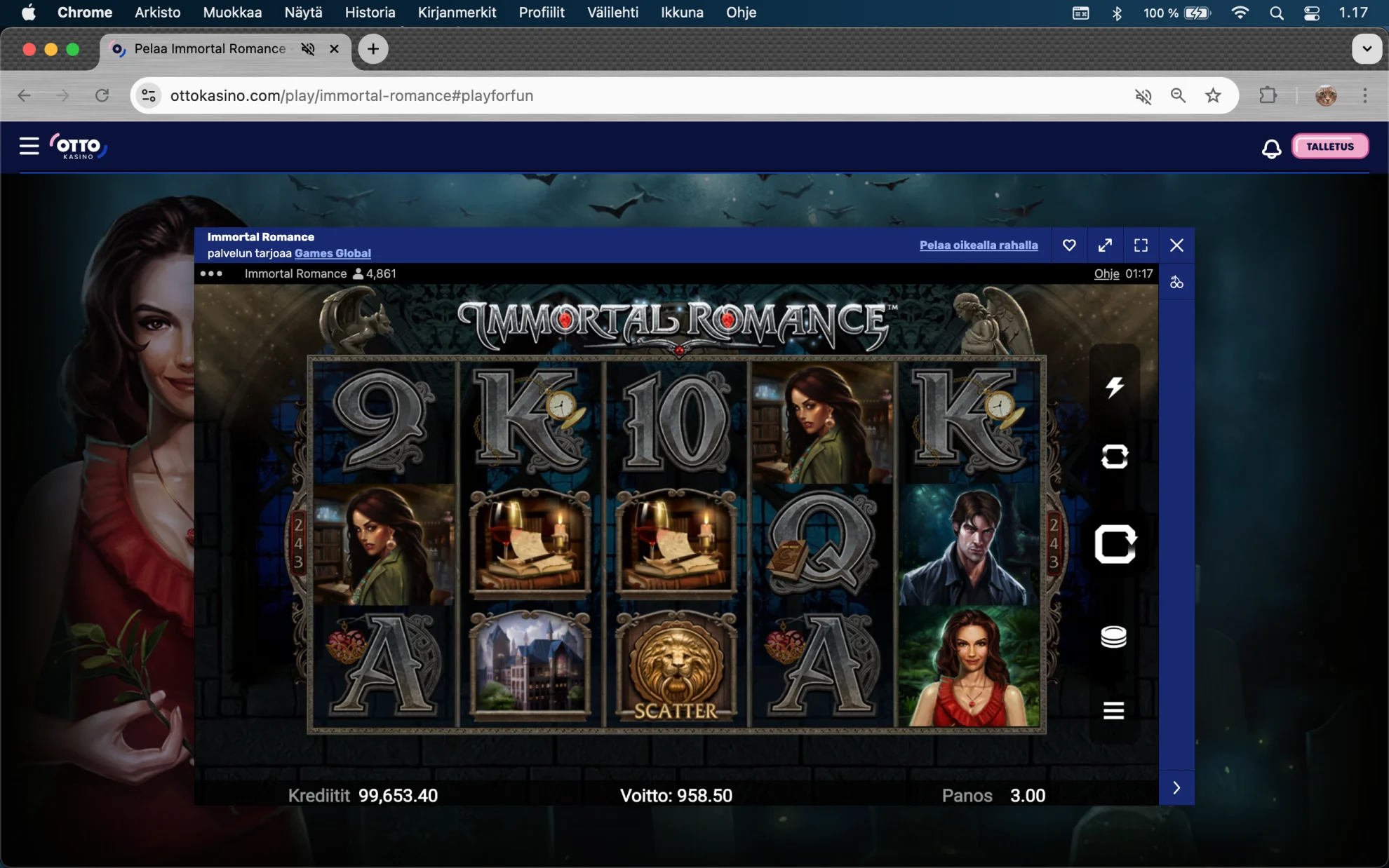Click Wi-Fi status icon in menu bar
Image resolution: width=1389 pixels, height=868 pixels.
click(1240, 13)
